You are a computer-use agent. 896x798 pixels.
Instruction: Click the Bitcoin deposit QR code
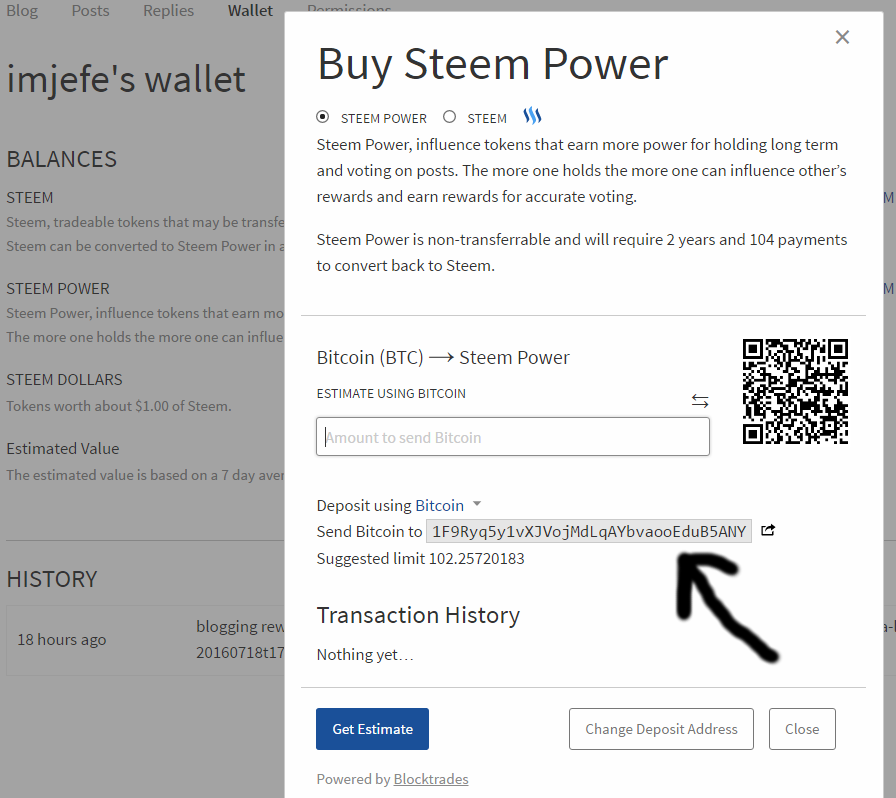click(x=795, y=391)
